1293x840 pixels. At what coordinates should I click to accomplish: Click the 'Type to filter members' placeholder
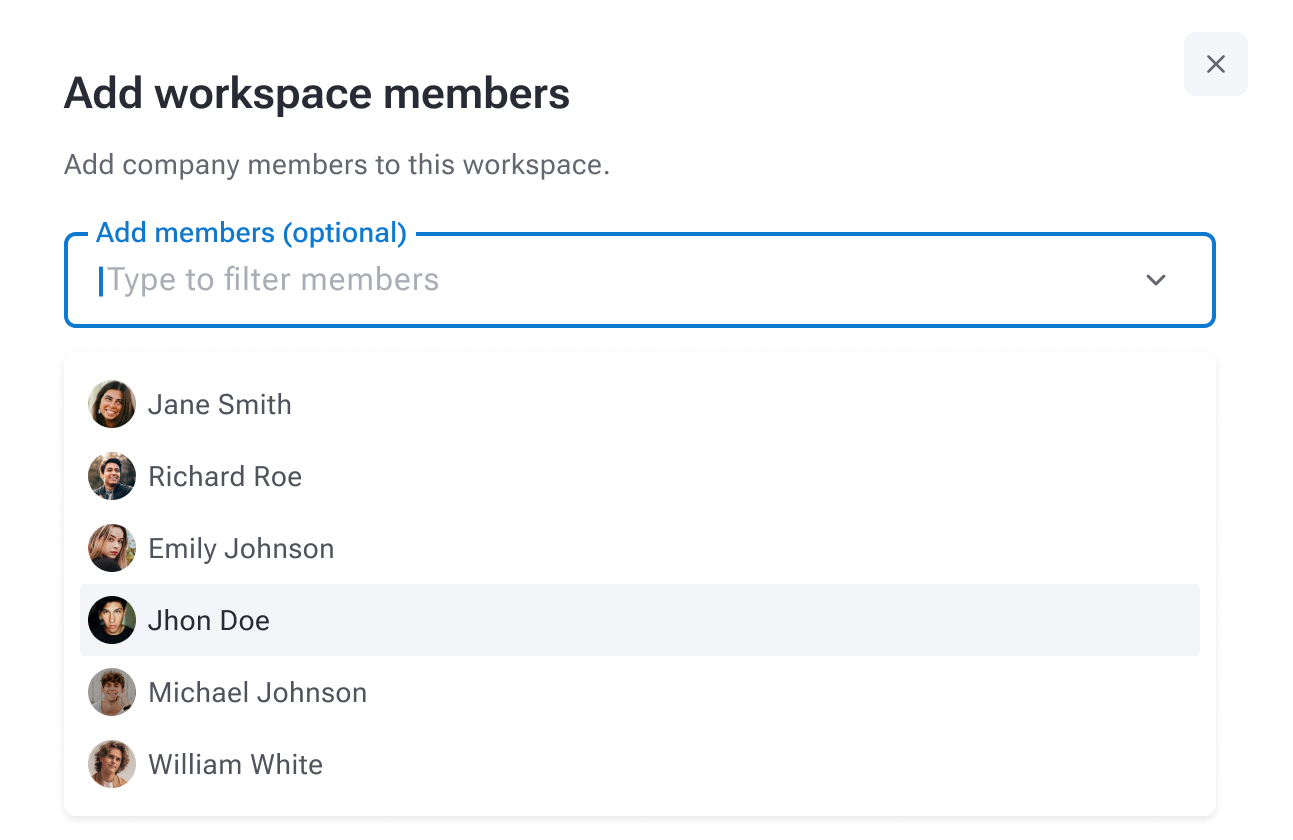[x=273, y=280]
